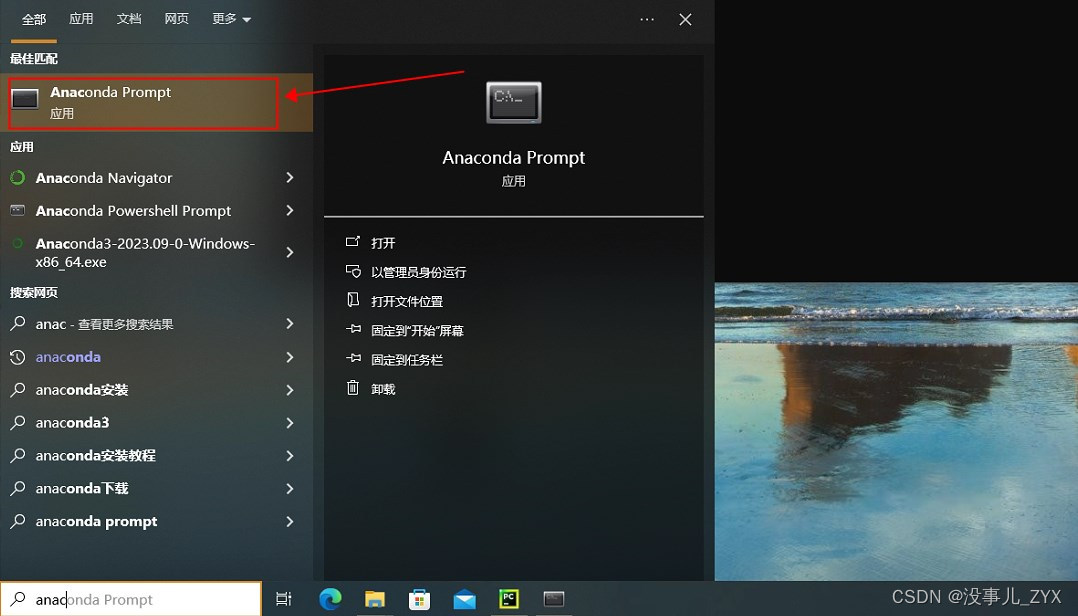Expand 'anaconda下载' suggestion chevron

289,489
